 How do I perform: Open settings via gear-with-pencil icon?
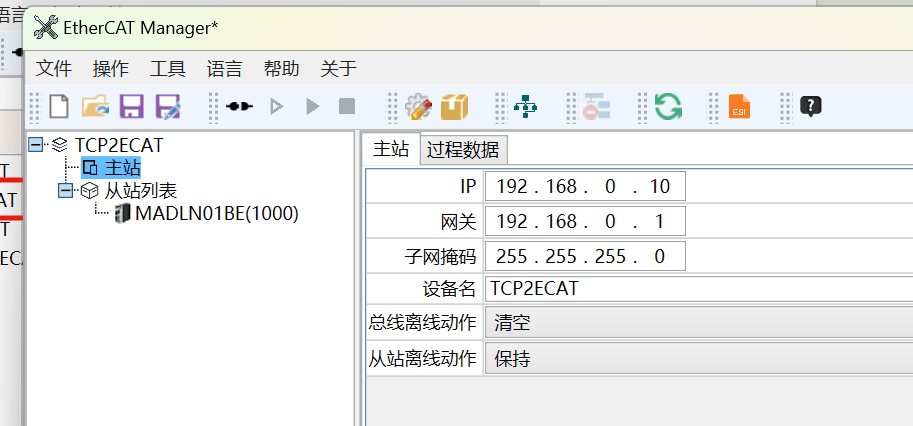[419, 106]
